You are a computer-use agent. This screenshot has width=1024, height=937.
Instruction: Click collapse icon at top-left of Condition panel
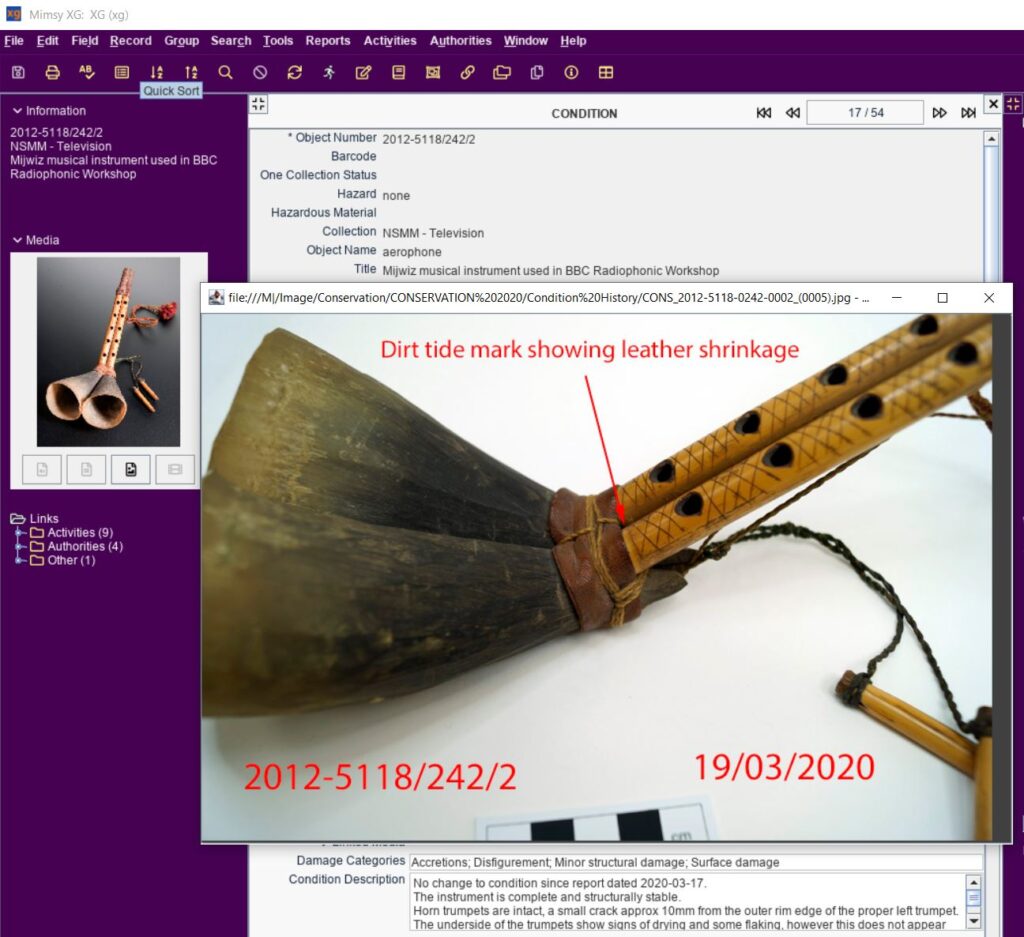click(x=259, y=104)
